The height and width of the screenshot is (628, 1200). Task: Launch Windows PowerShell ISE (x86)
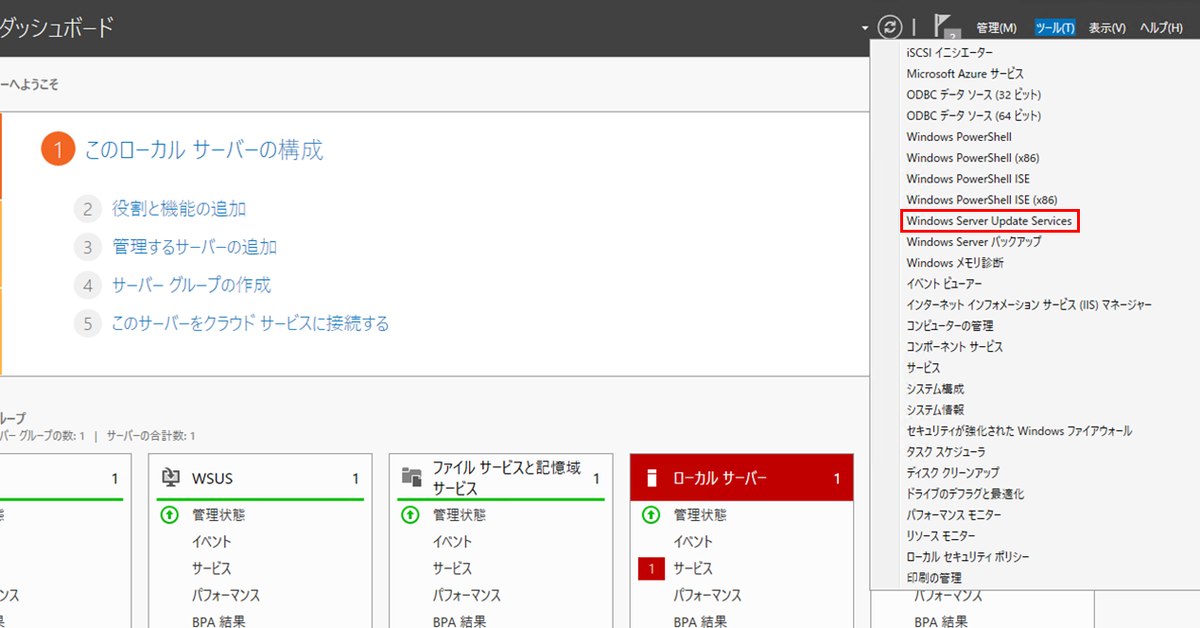[982, 199]
